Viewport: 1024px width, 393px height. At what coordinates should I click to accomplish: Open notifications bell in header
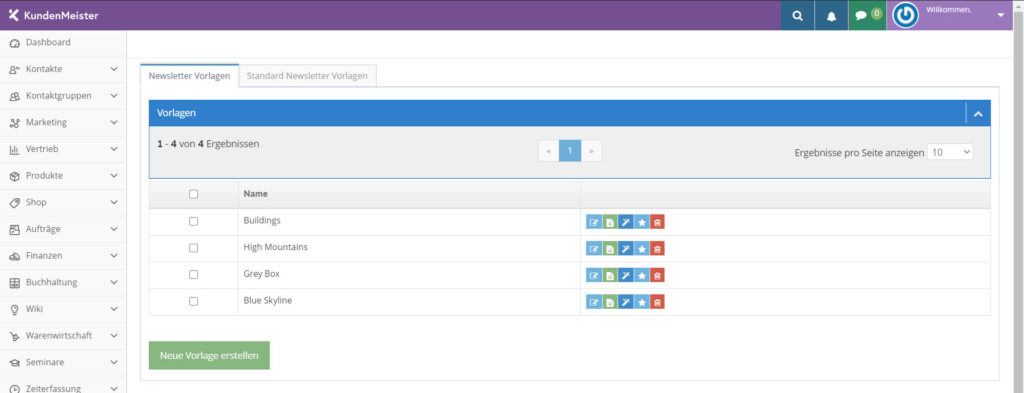831,16
